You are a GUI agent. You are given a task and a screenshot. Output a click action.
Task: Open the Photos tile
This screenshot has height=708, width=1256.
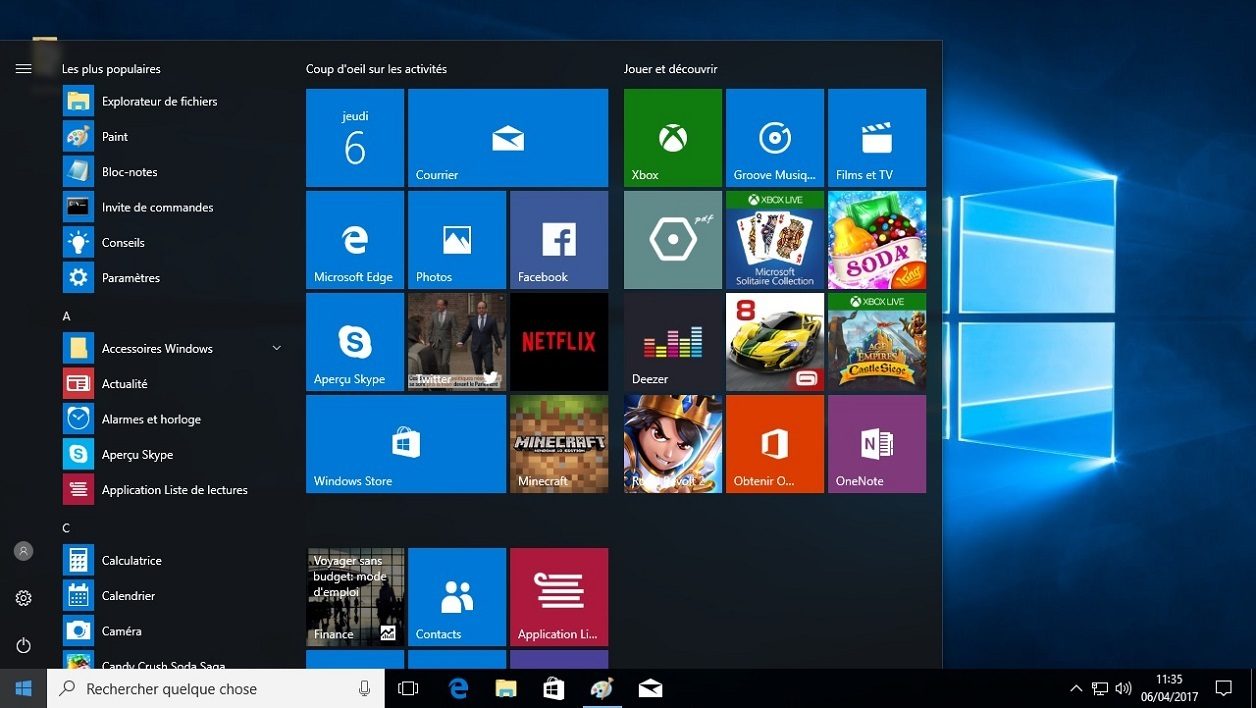(x=457, y=240)
